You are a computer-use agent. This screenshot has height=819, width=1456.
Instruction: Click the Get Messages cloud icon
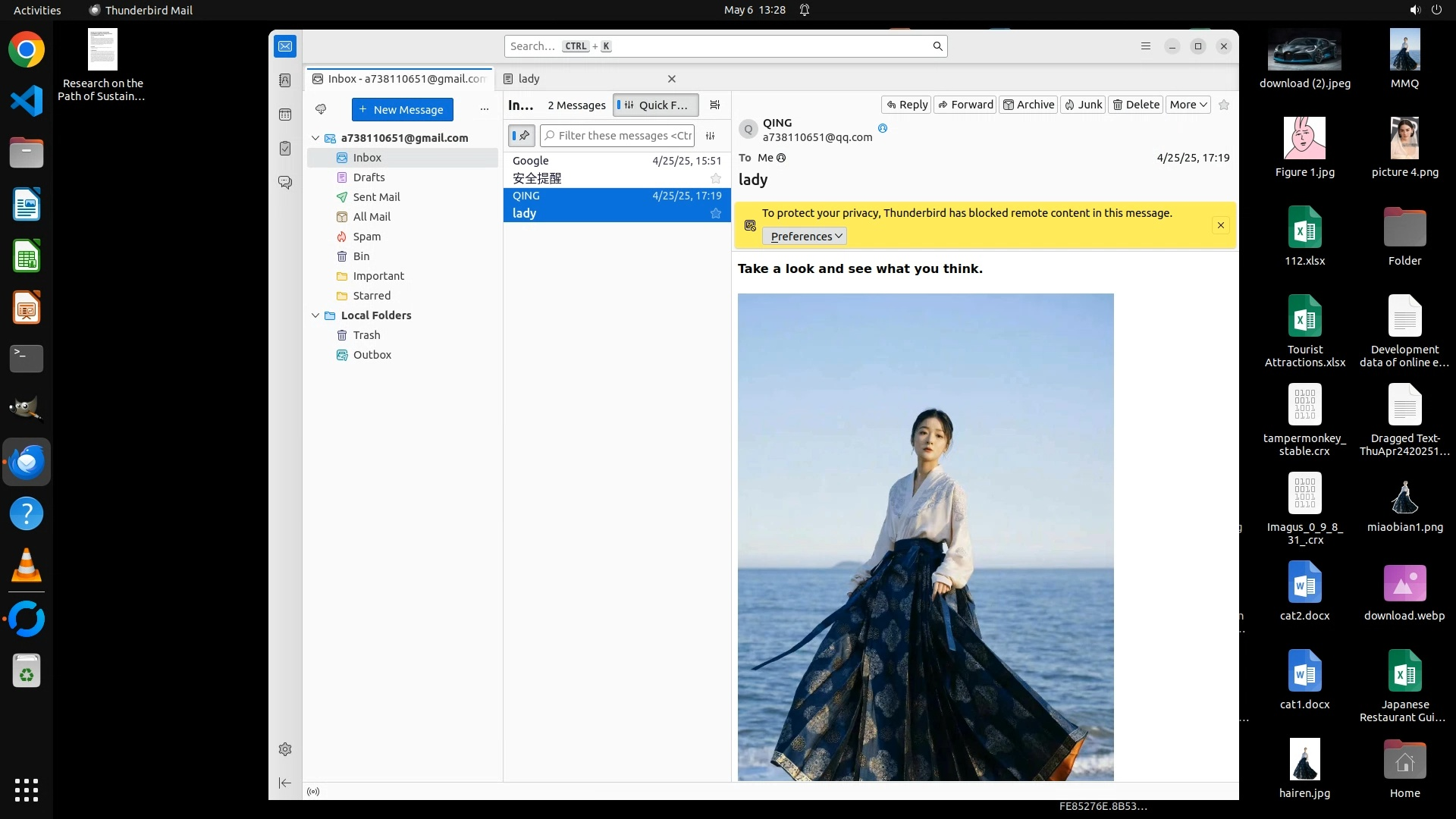click(x=321, y=109)
